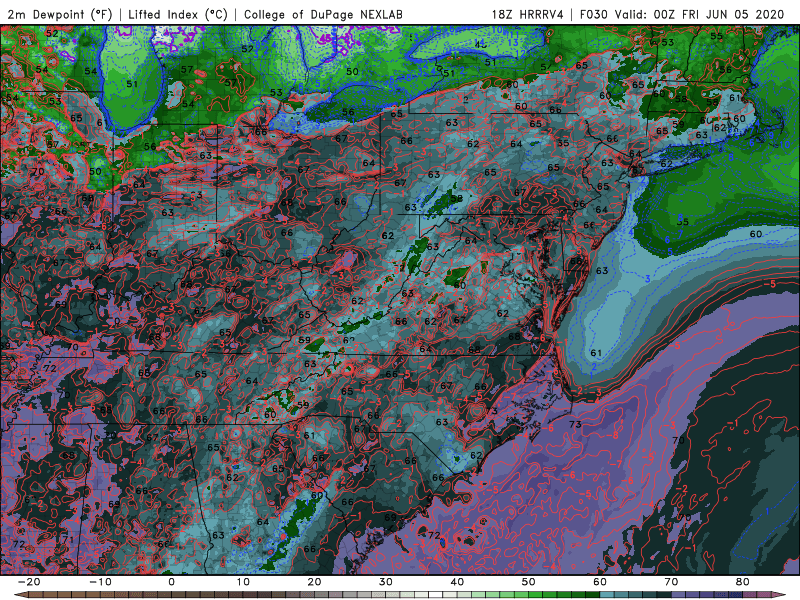Image resolution: width=800 pixels, height=600 pixels.
Task: Click the "72" value off the Georgia coast
Action: (434, 535)
